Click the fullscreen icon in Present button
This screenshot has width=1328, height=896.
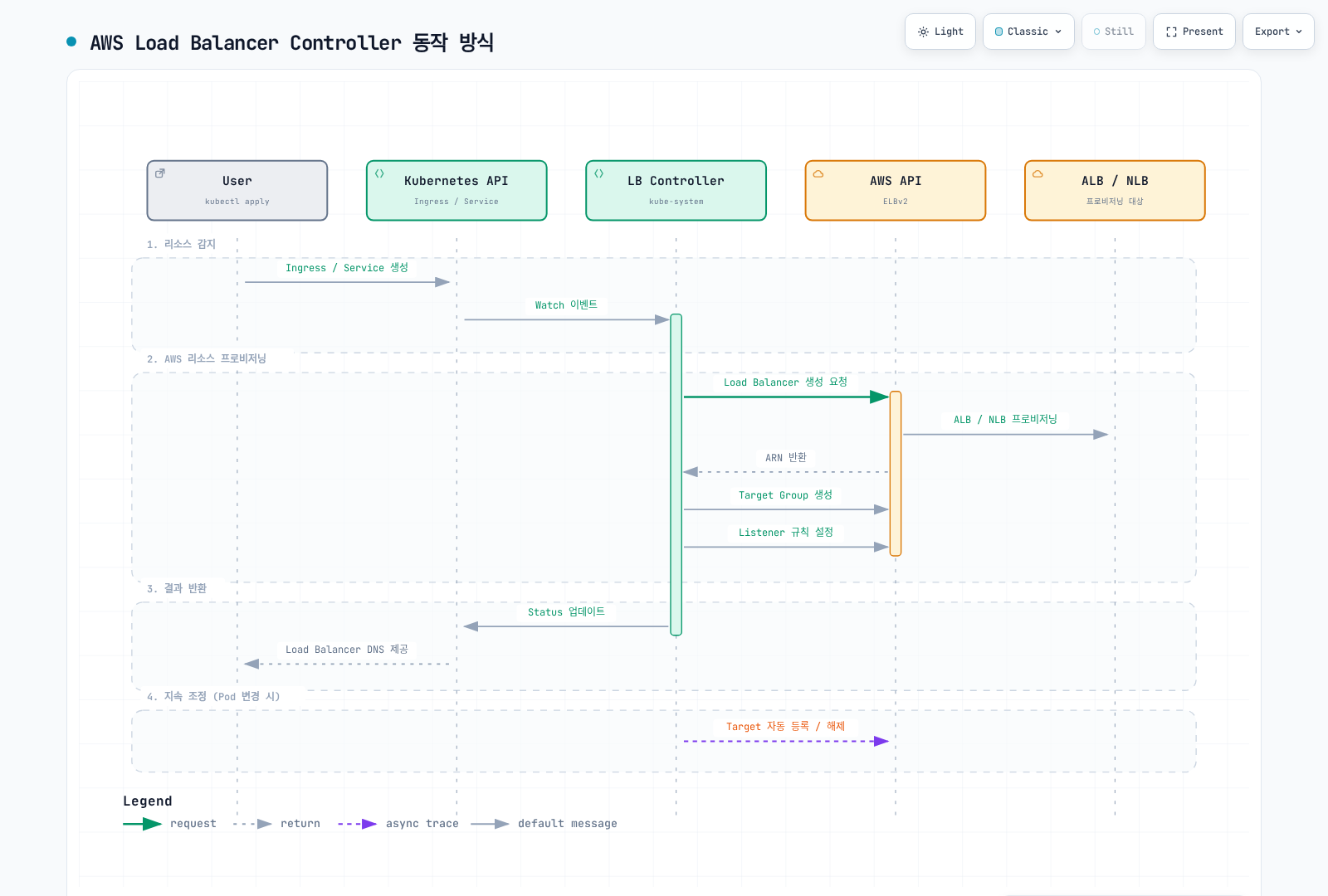click(x=1171, y=32)
